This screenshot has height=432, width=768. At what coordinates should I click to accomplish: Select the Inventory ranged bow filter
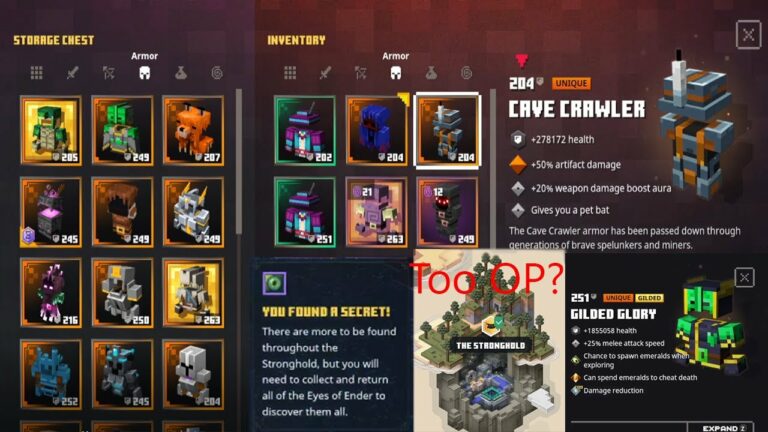point(361,73)
